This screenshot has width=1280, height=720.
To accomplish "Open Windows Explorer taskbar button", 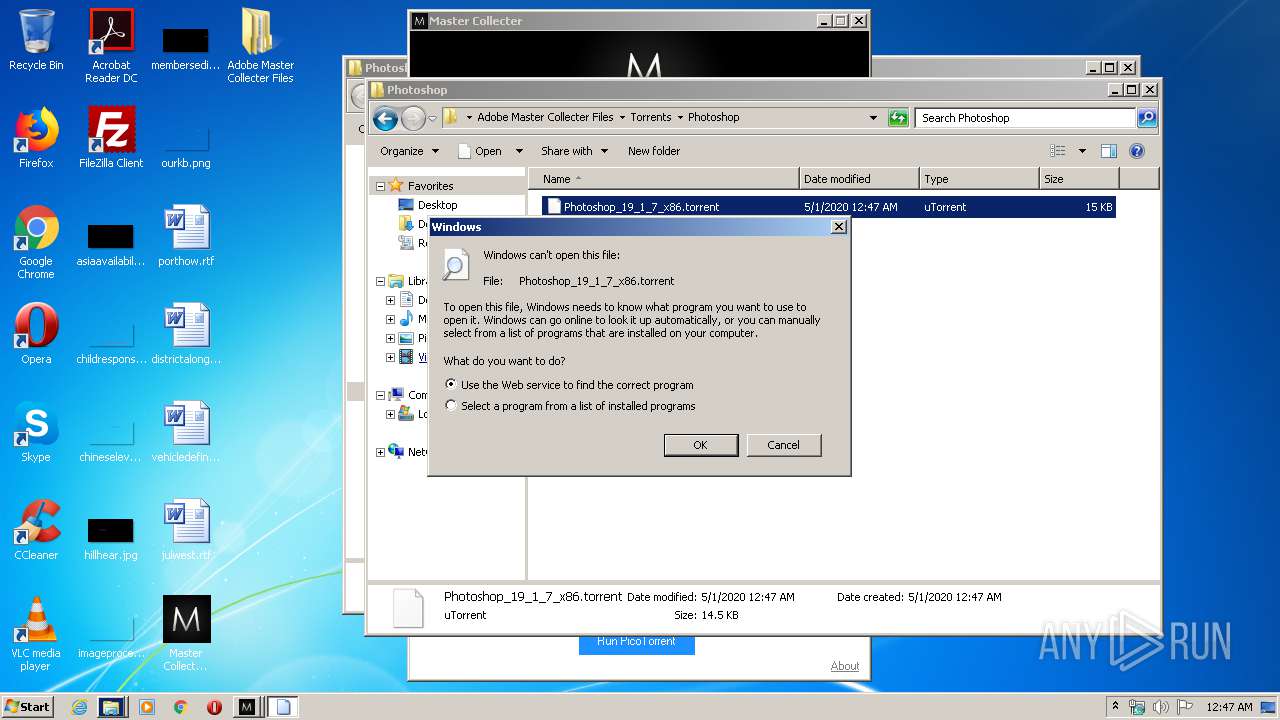I will [112, 707].
